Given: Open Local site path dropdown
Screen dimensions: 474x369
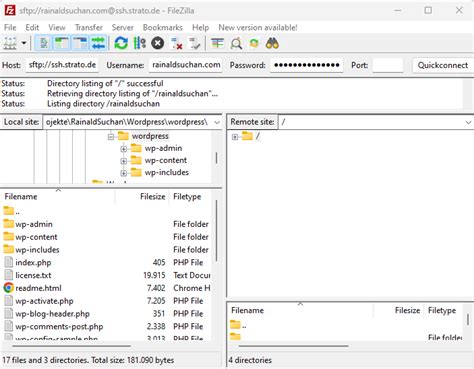Looking at the screenshot, I should click(217, 122).
